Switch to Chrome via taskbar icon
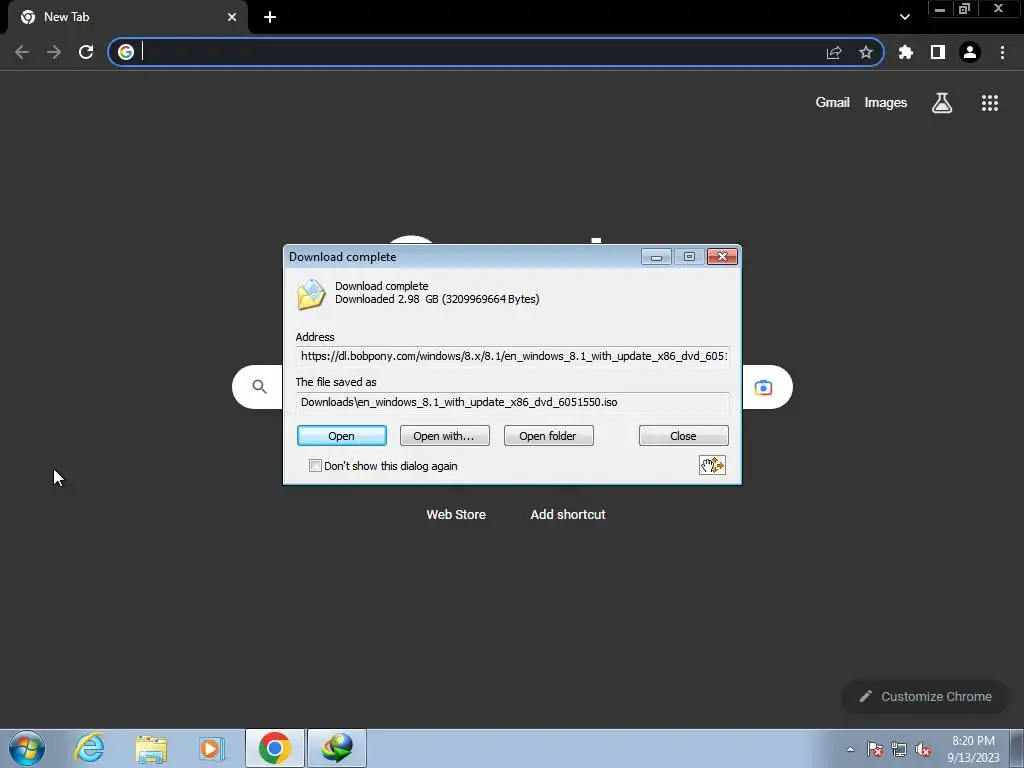Viewport: 1024px width, 768px height. pyautogui.click(x=274, y=748)
